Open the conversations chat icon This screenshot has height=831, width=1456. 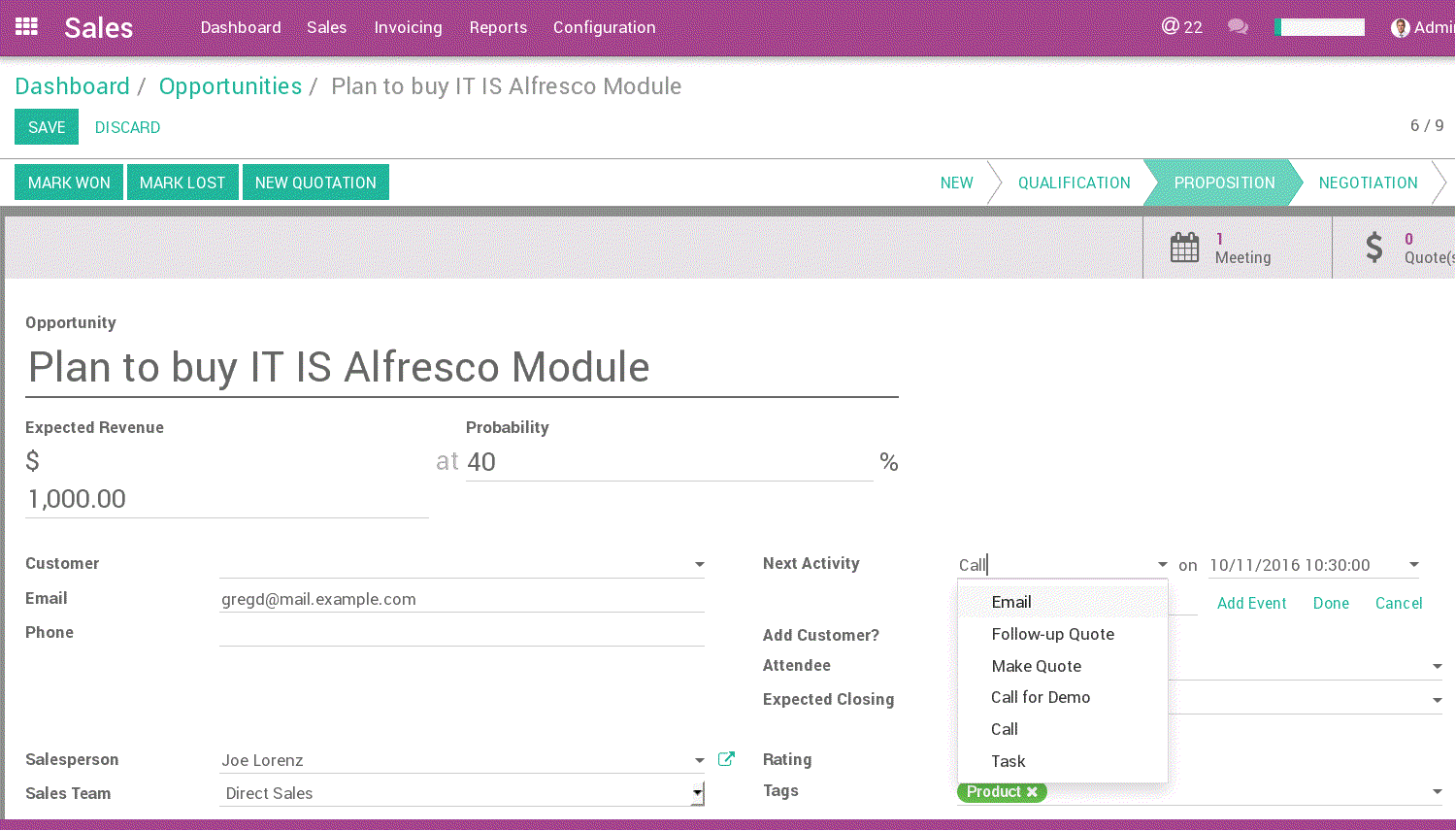tap(1238, 27)
